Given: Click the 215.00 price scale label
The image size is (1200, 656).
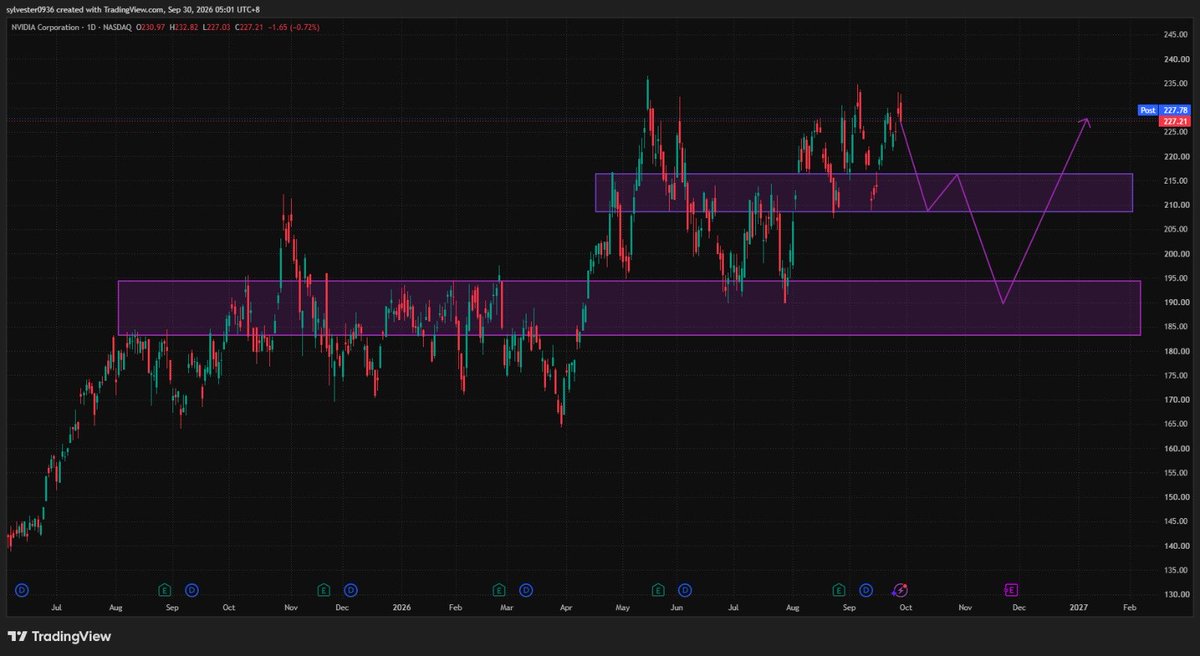Looking at the screenshot, I should coord(1175,181).
